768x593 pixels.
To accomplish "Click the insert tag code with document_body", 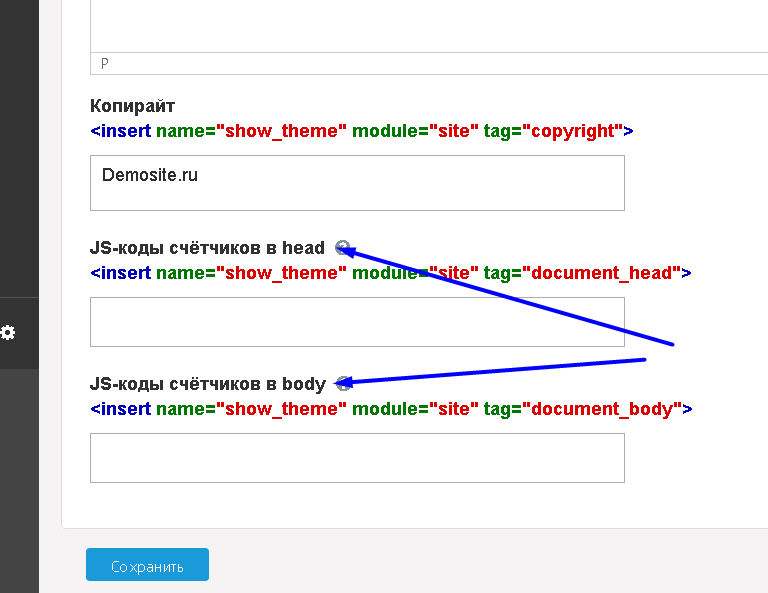I will pyautogui.click(x=391, y=409).
